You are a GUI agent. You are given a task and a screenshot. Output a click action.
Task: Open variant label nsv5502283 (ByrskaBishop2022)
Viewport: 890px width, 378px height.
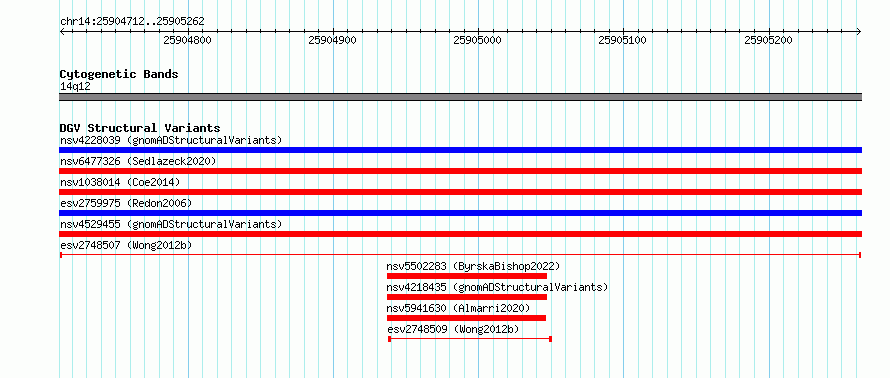(473, 266)
